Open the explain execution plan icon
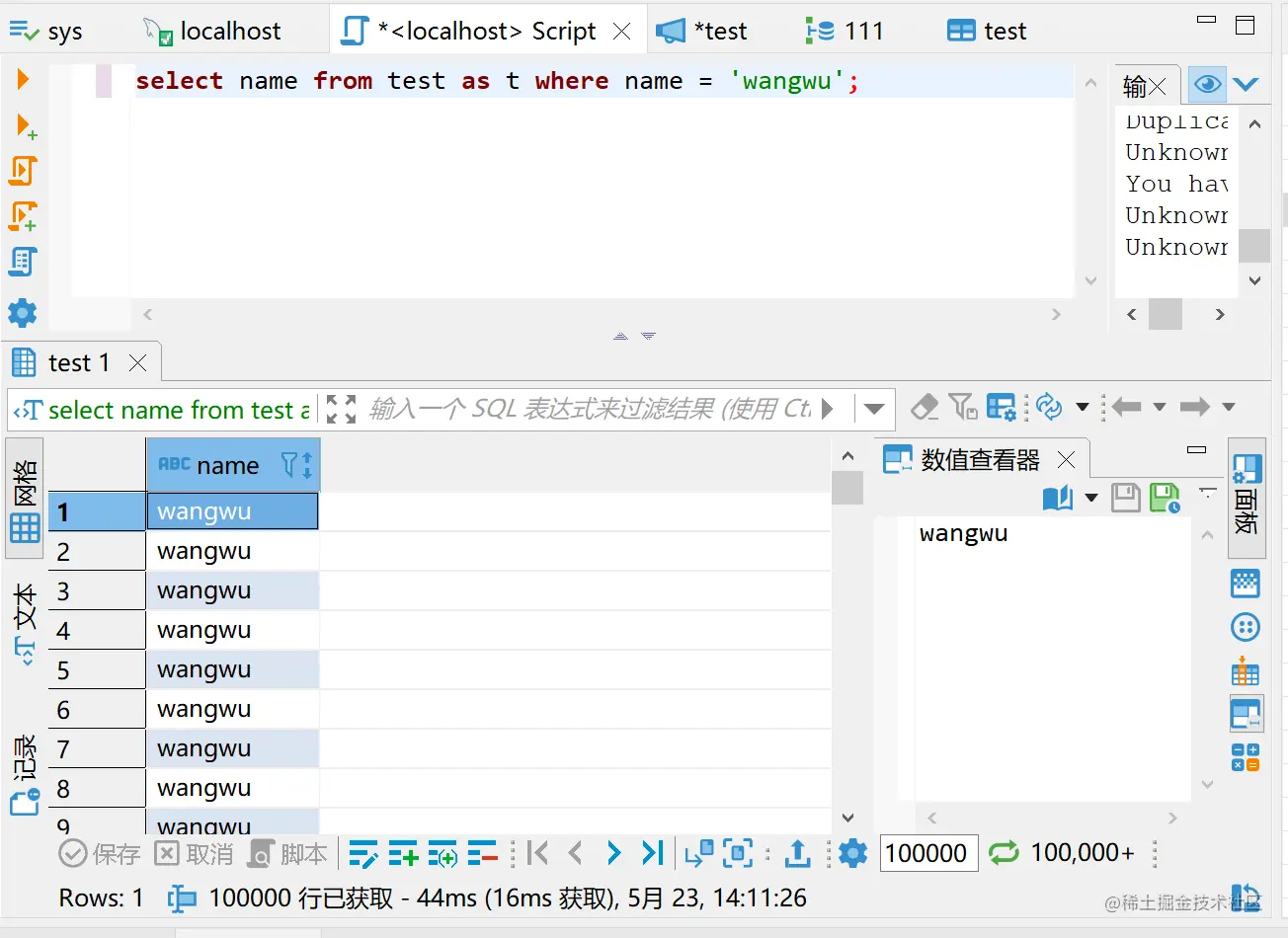This screenshot has width=1288, height=938. pyautogui.click(x=23, y=262)
